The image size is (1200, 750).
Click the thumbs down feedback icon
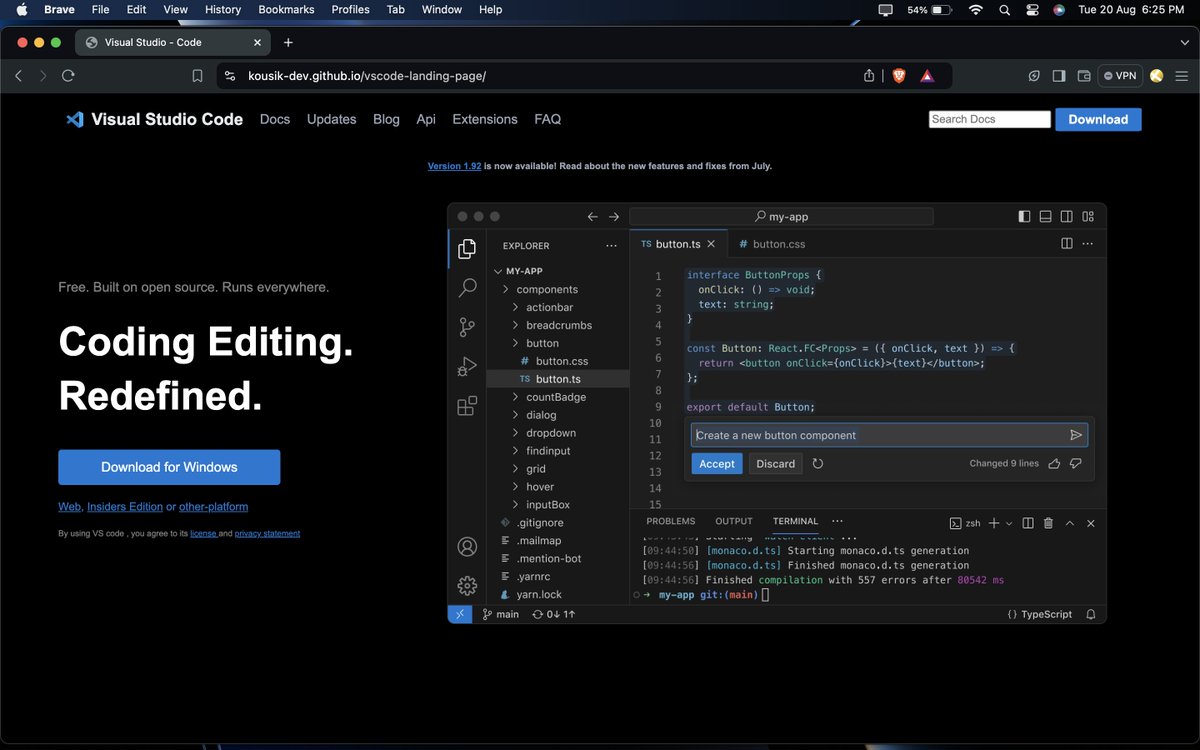[x=1076, y=464]
